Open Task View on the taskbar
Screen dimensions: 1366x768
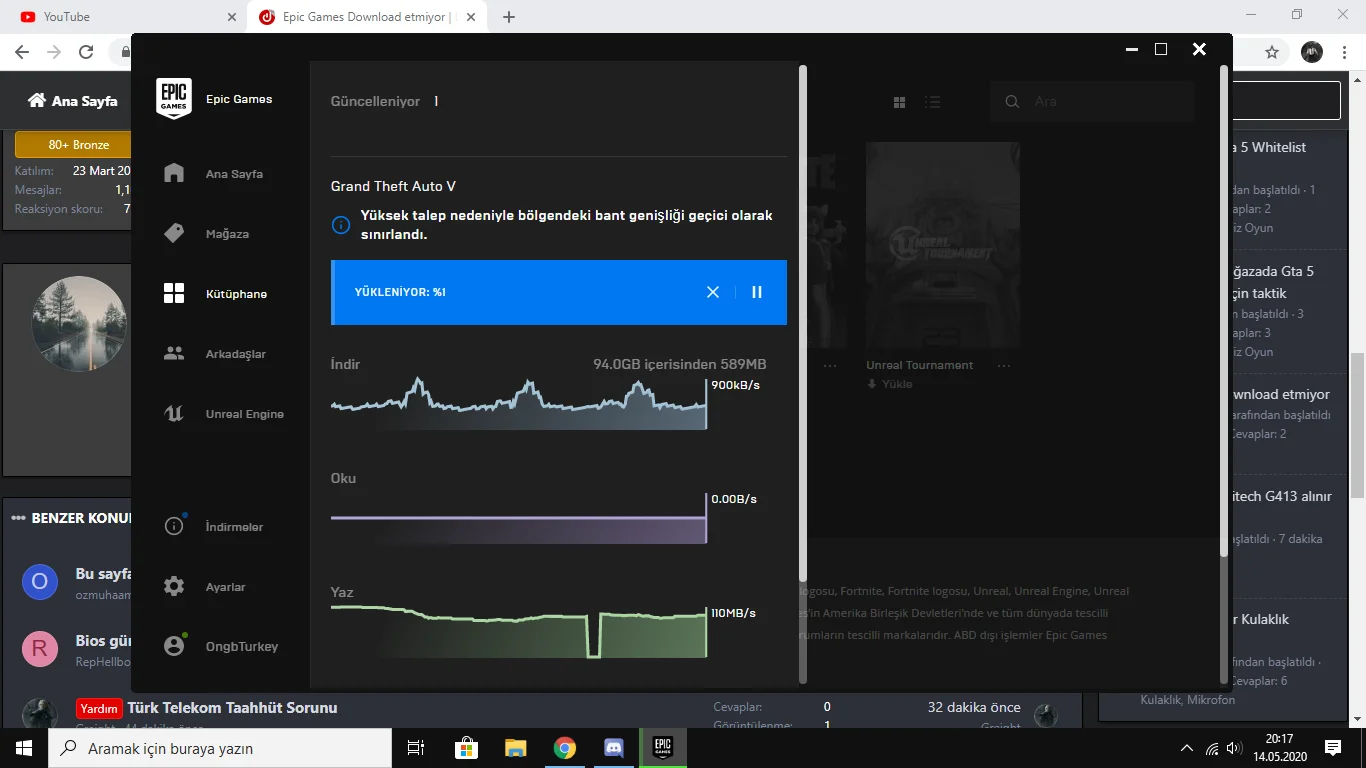[x=416, y=748]
